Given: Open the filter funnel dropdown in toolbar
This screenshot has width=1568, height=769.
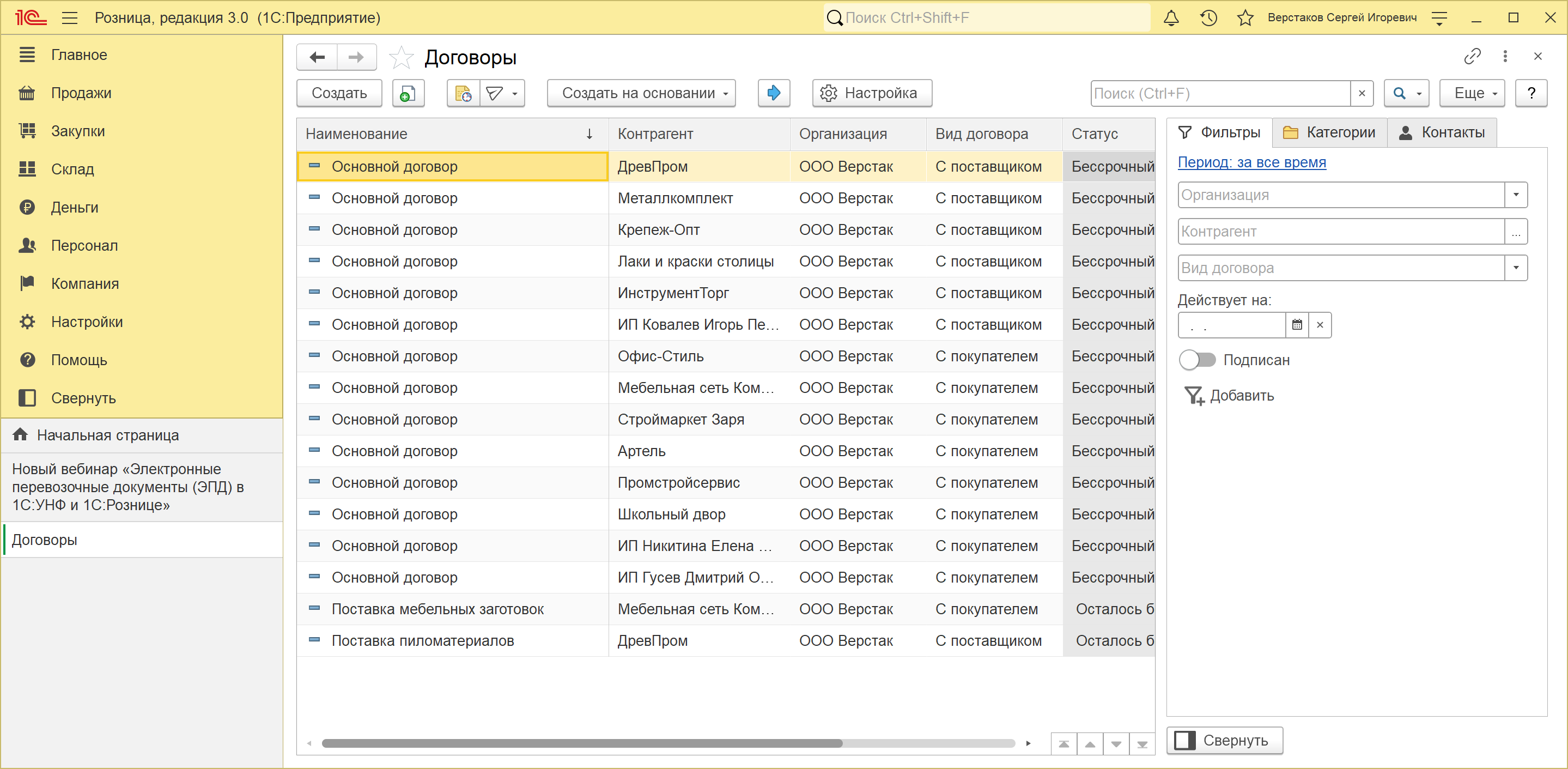Looking at the screenshot, I should point(502,93).
